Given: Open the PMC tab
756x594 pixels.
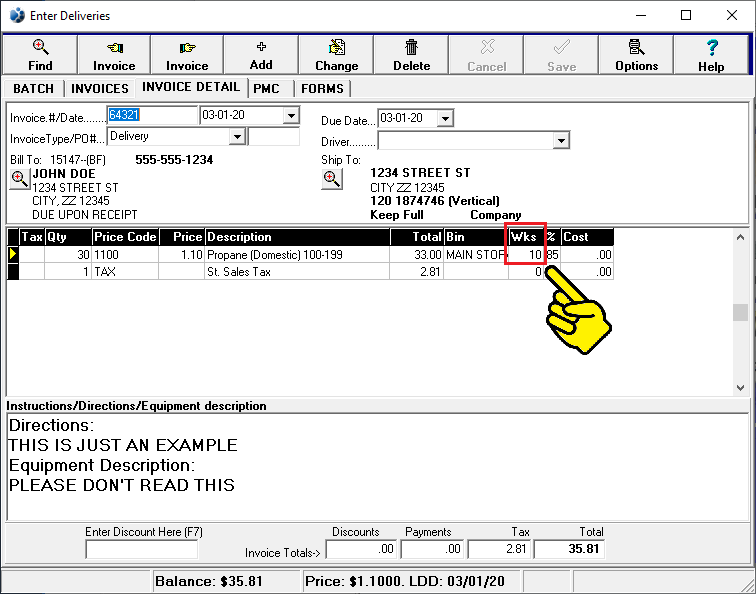Looking at the screenshot, I should pos(266,89).
